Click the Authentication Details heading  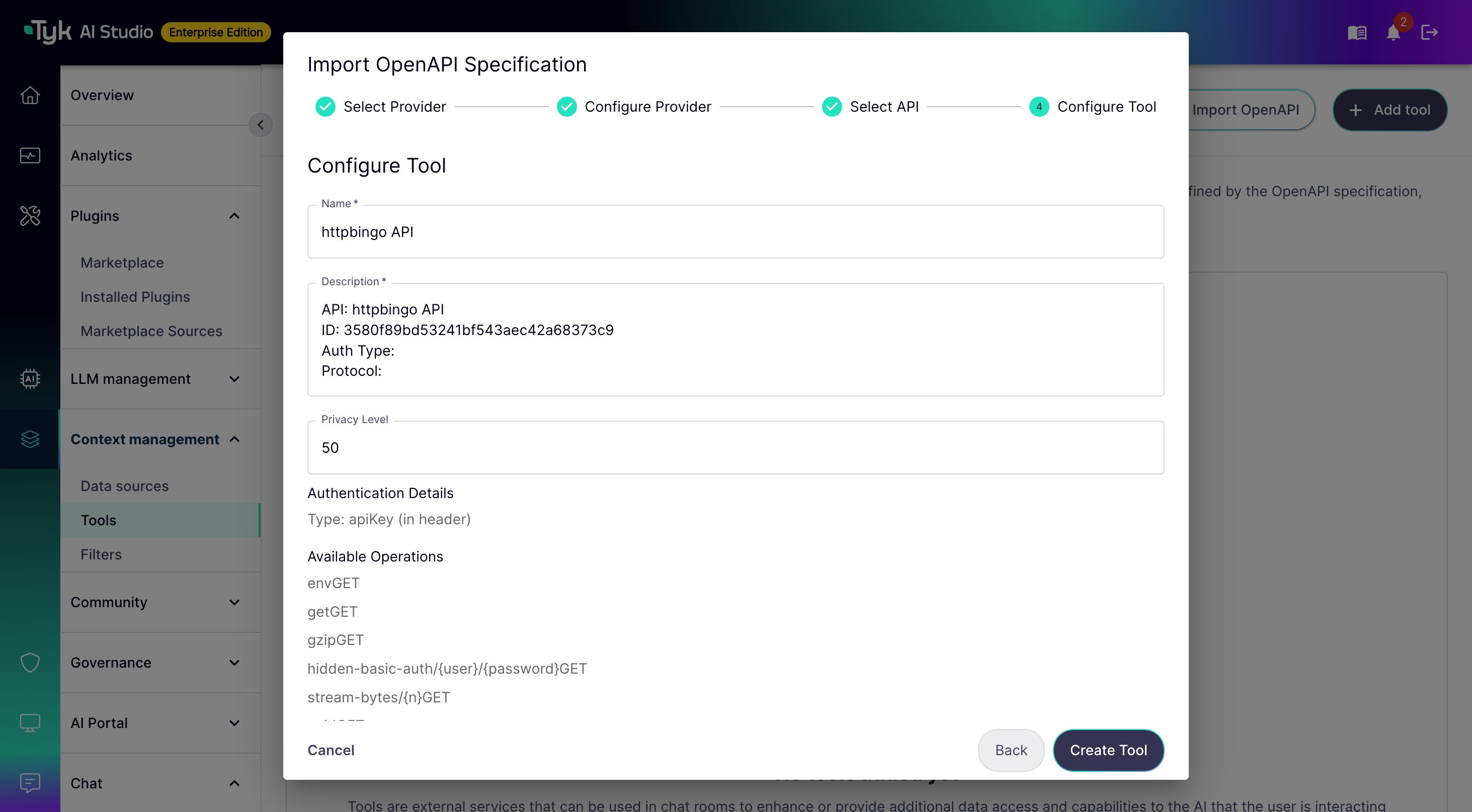pyautogui.click(x=380, y=493)
